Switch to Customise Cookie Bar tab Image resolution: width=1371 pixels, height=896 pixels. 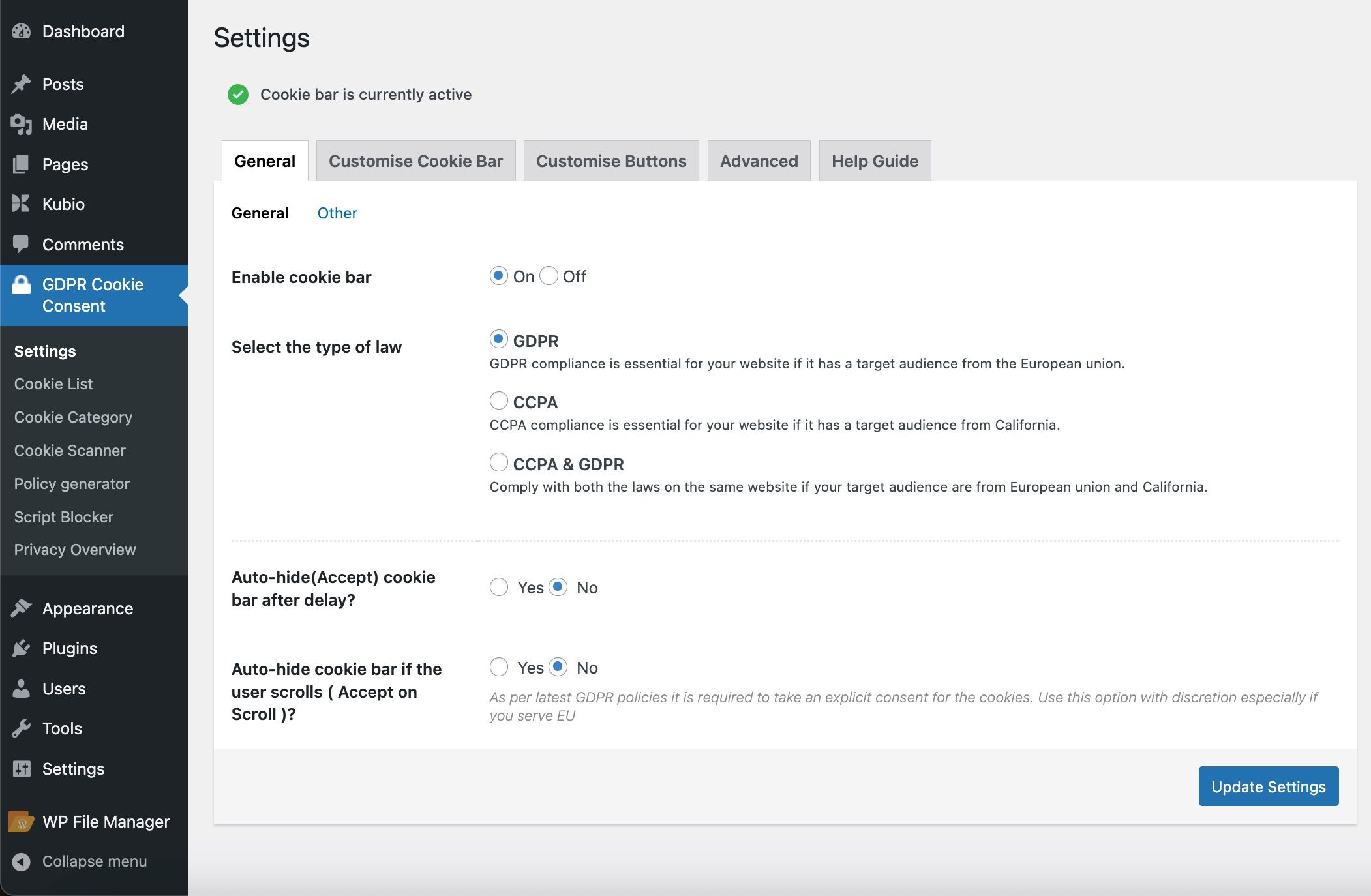pyautogui.click(x=416, y=160)
